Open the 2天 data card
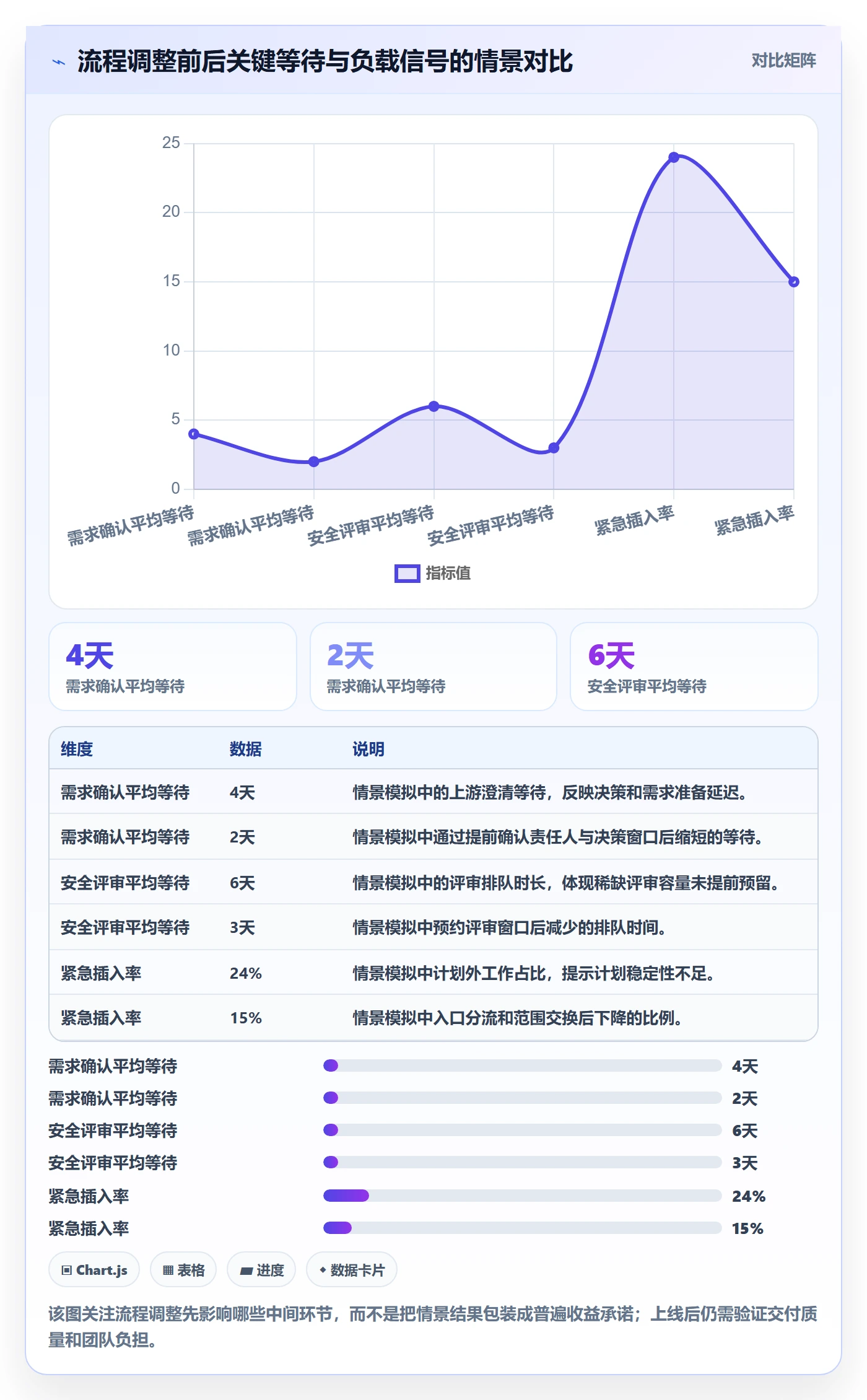This screenshot has height=1400, width=867. (434, 667)
